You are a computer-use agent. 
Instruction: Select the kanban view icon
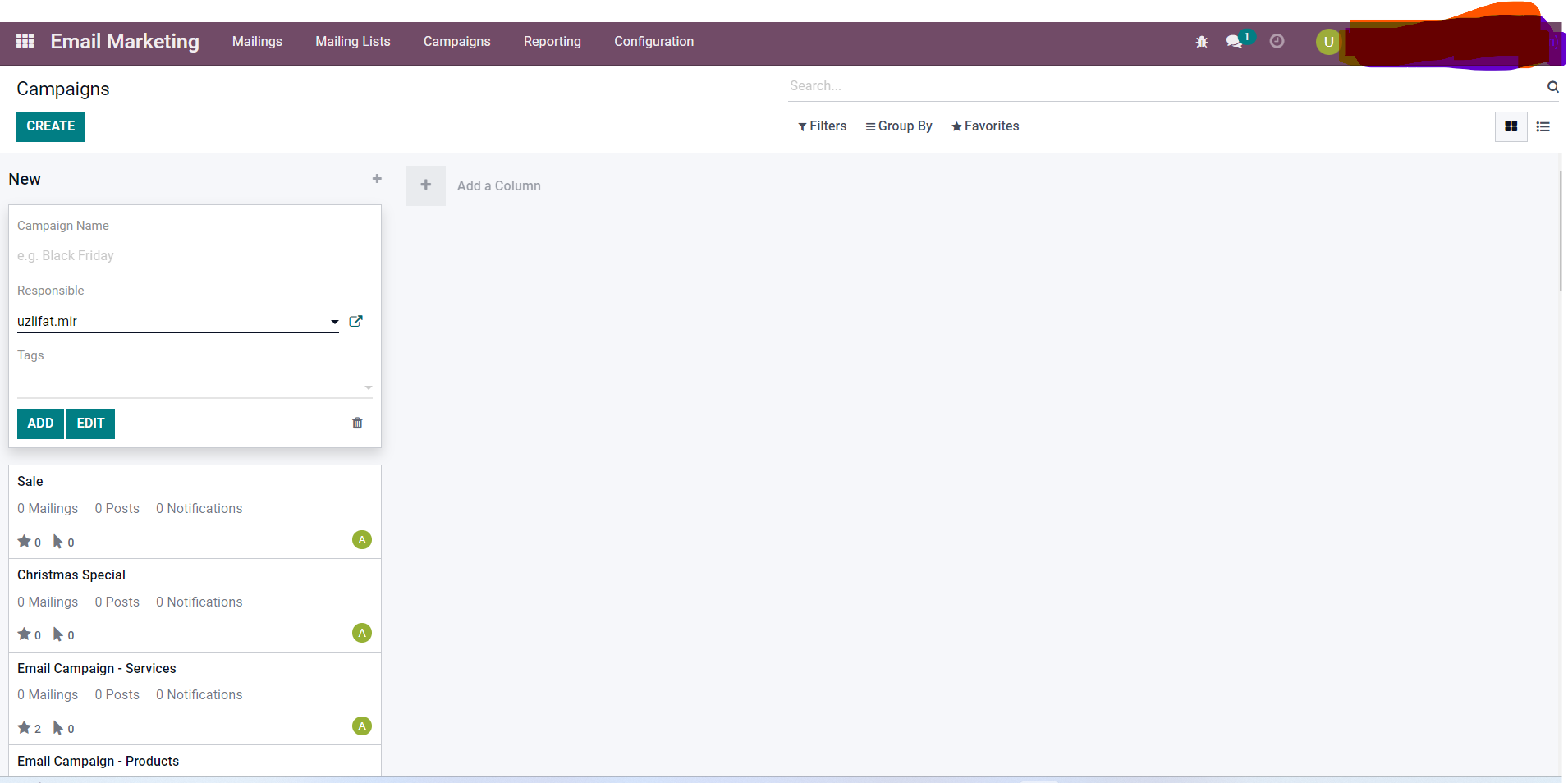1511,126
